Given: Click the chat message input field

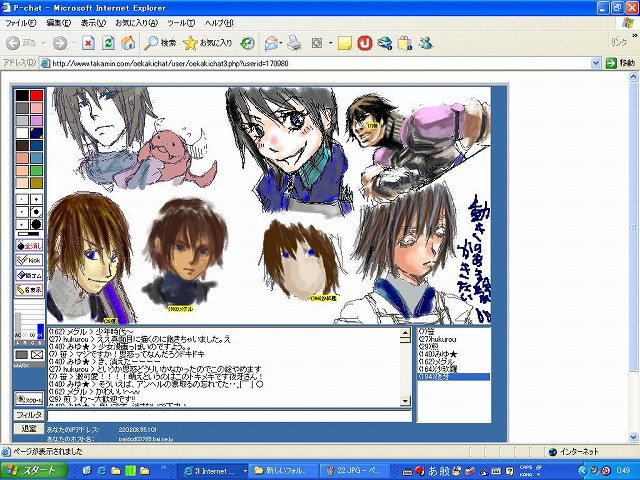Looking at the screenshot, I should [x=229, y=416].
